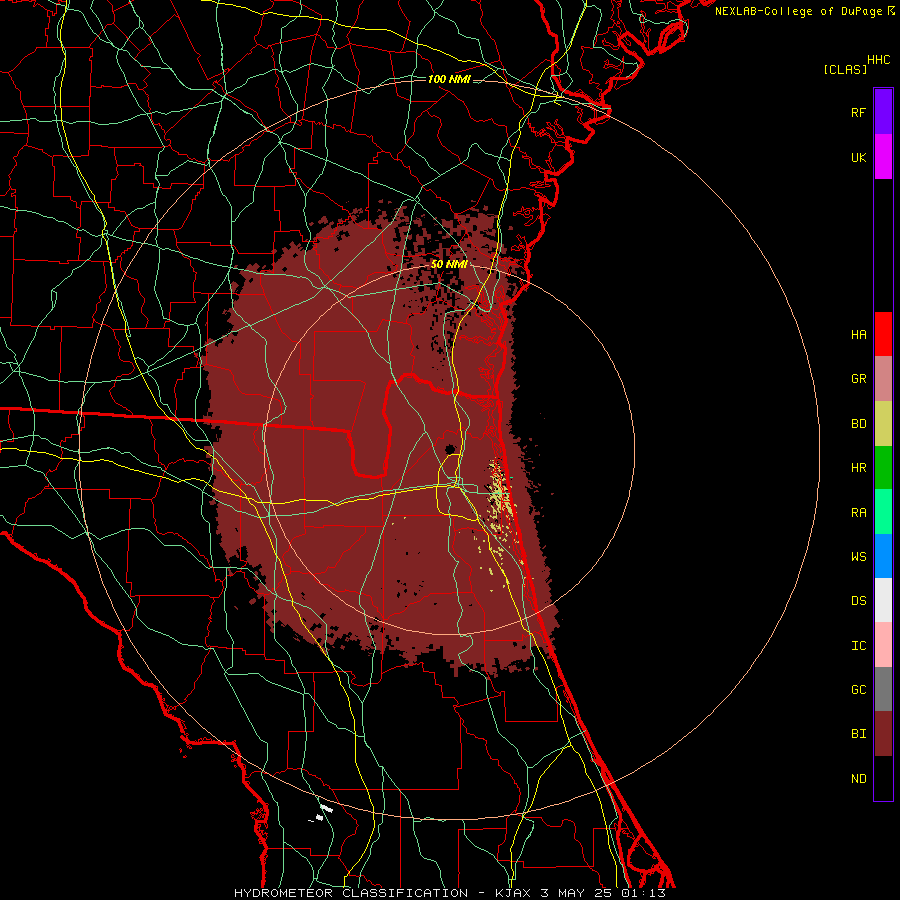Select the GC gray legend swatch

[883, 689]
